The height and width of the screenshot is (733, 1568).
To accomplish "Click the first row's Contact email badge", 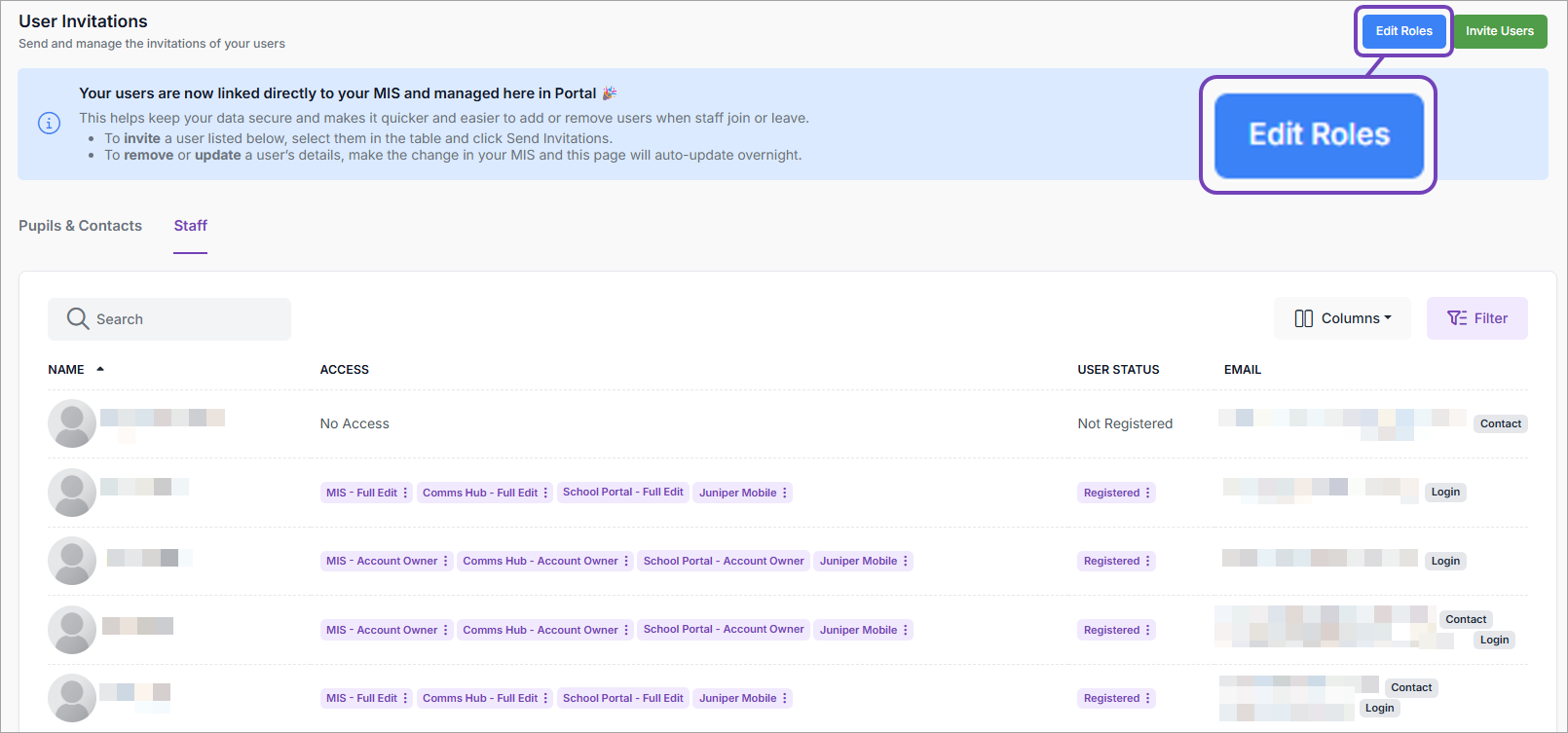I will point(1500,423).
